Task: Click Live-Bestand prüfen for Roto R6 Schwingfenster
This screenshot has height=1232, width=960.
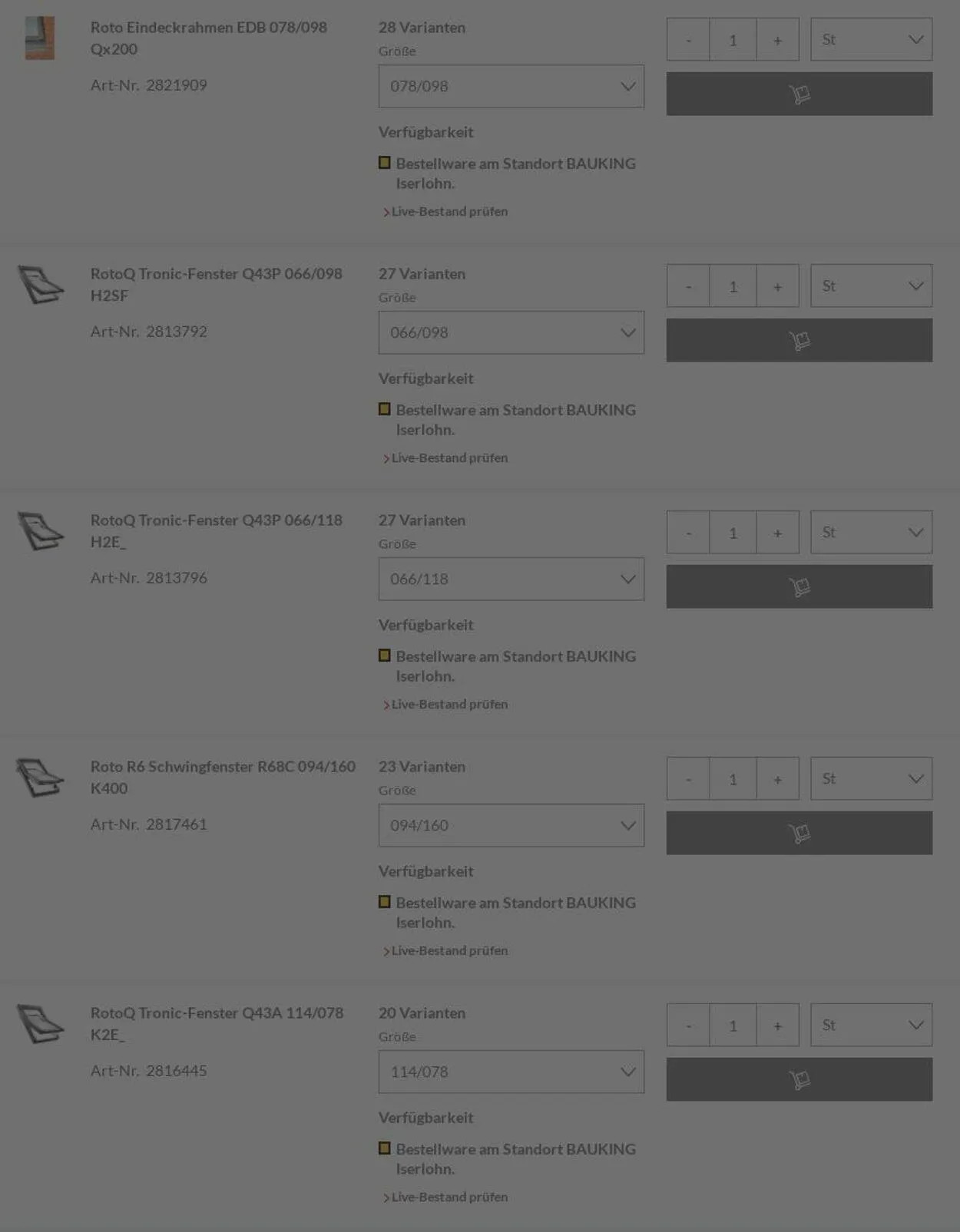Action: pyautogui.click(x=449, y=951)
